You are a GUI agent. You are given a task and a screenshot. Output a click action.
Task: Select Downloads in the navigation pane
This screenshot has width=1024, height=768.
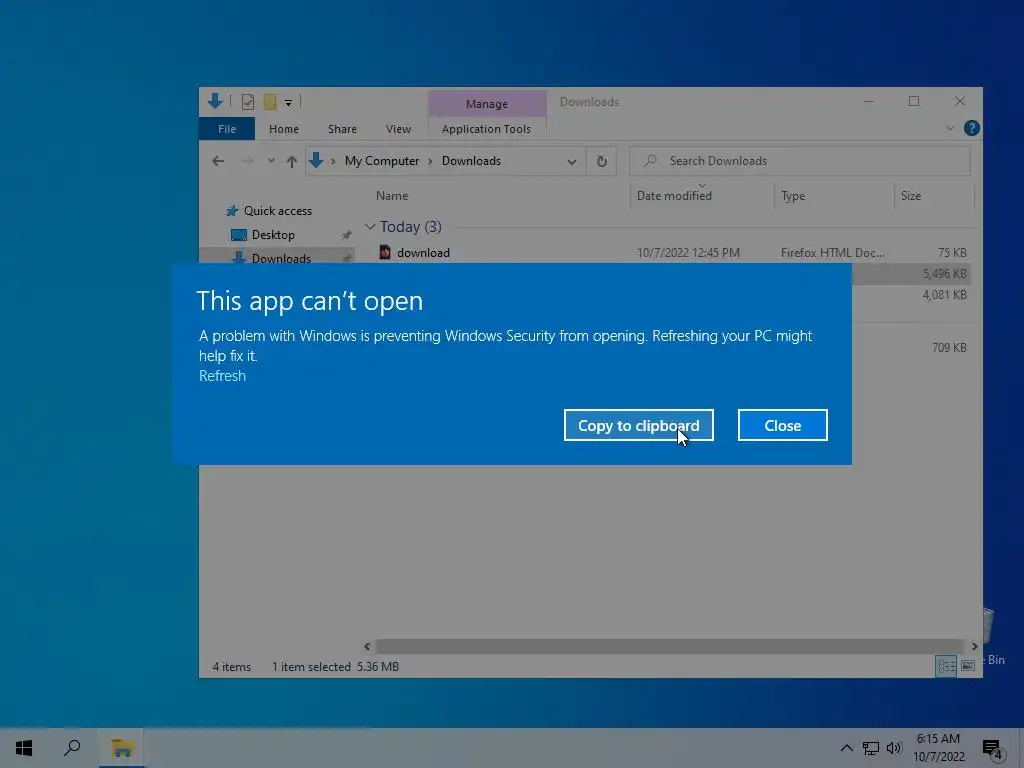point(281,258)
